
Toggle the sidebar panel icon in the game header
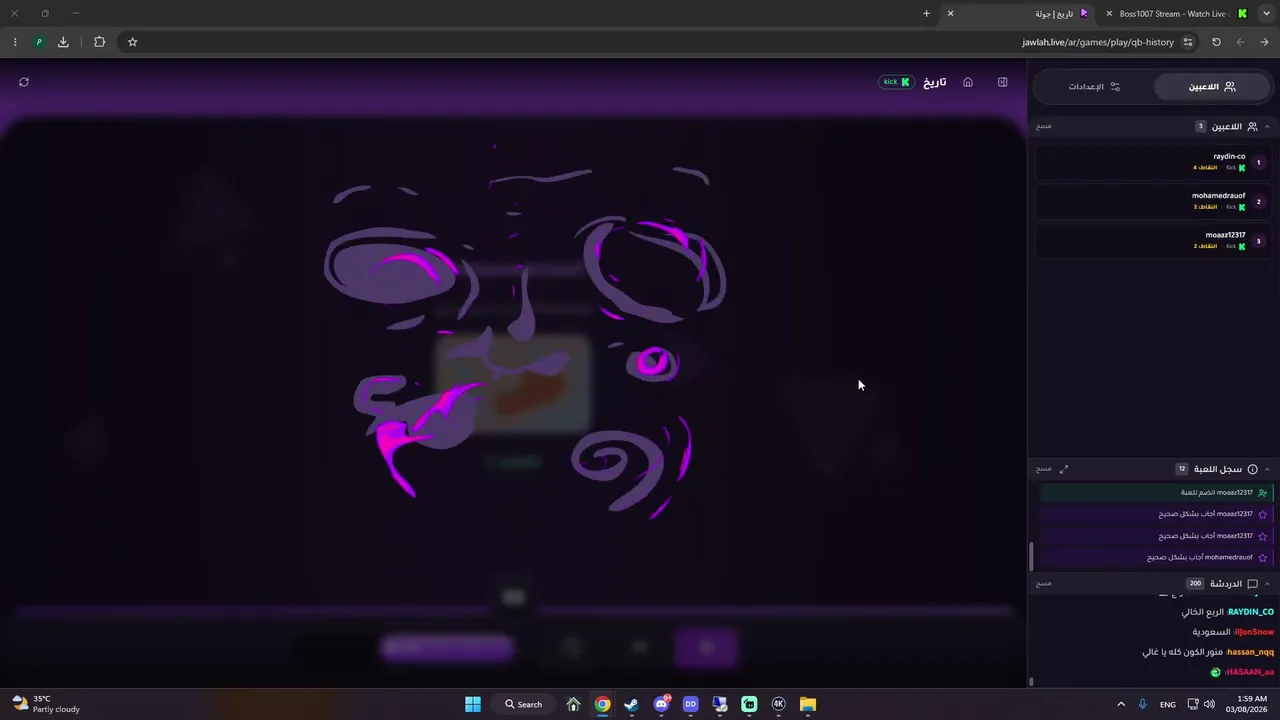[x=1002, y=82]
